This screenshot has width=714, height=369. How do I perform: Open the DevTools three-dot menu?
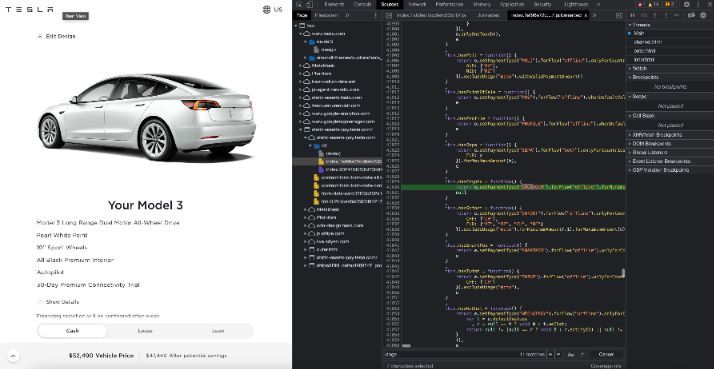pos(698,4)
